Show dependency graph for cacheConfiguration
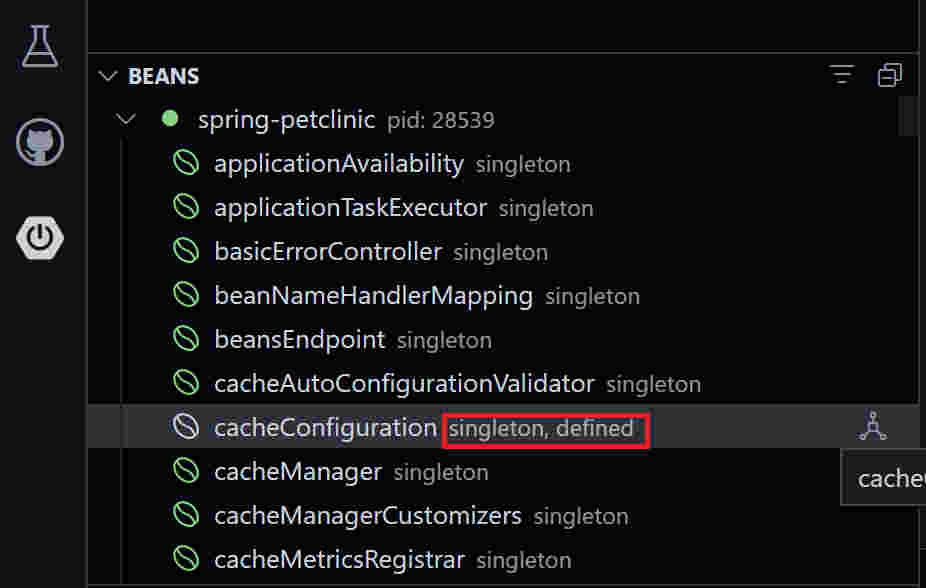The image size is (926, 588). 873,427
